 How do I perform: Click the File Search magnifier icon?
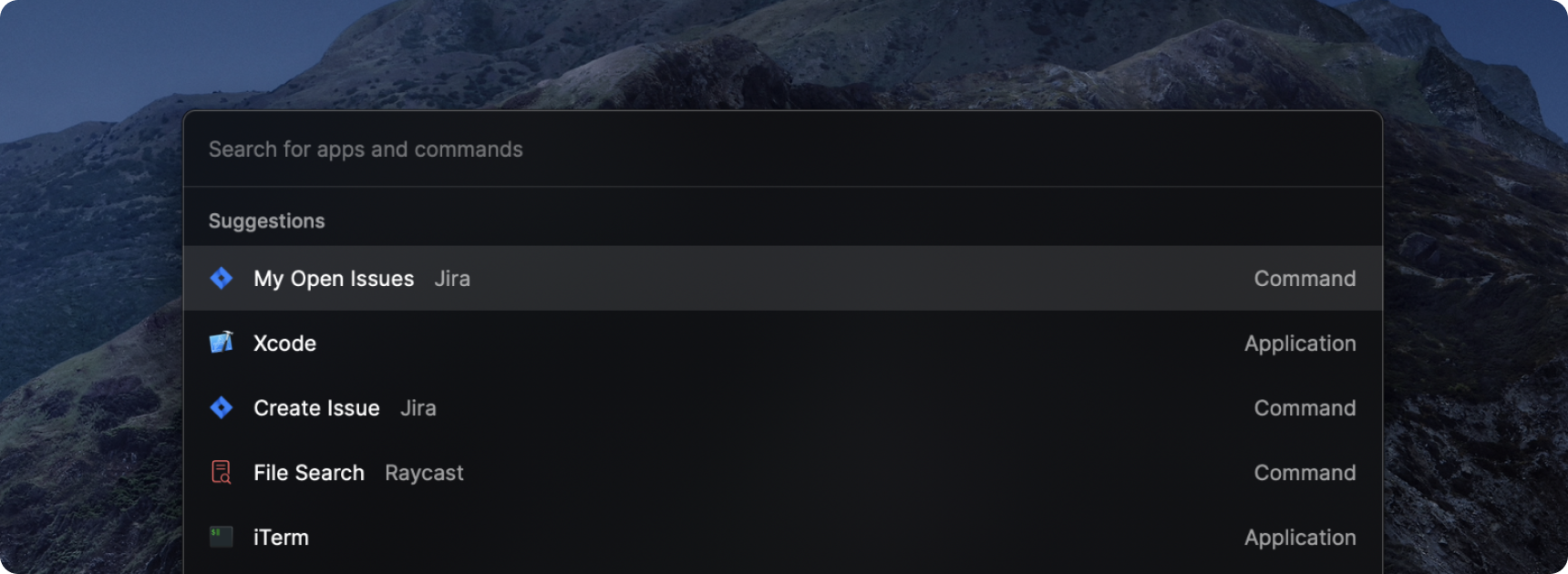(222, 472)
